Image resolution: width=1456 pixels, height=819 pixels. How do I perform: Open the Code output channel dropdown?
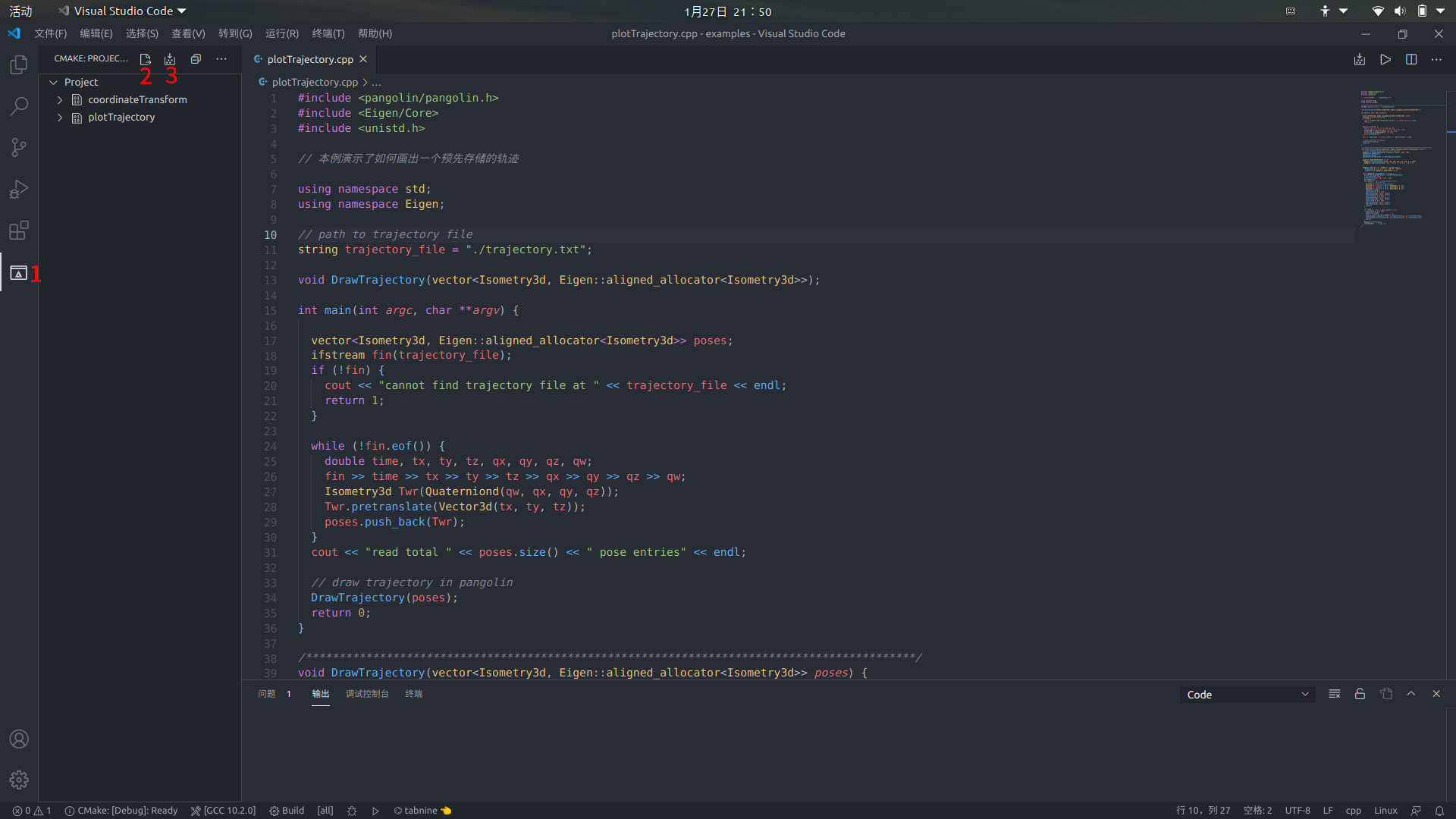tap(1247, 695)
